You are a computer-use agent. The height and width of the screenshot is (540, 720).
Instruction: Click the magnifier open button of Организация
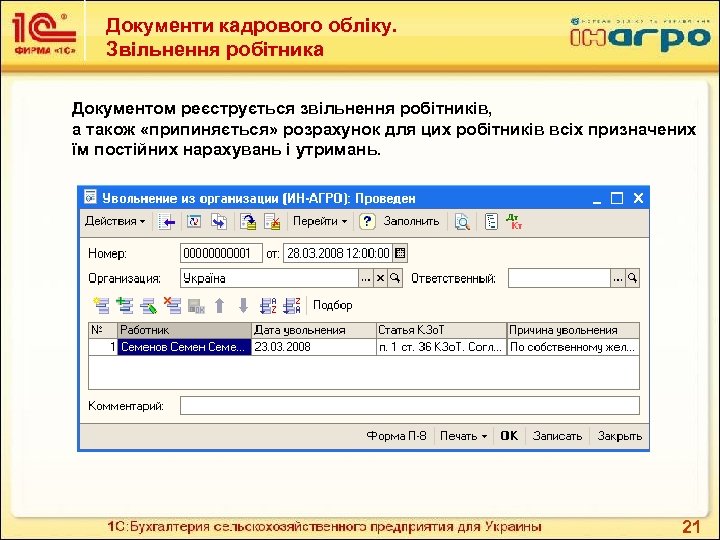tap(395, 278)
